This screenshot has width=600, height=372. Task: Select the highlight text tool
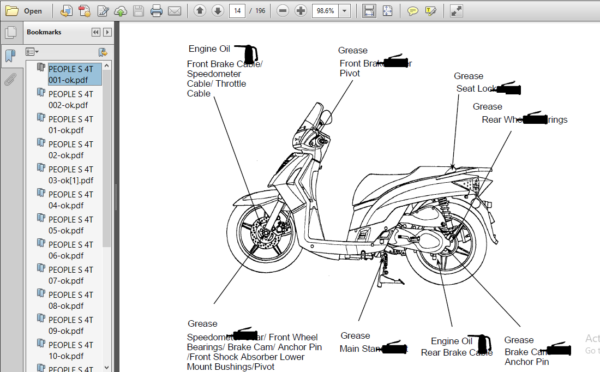430,11
